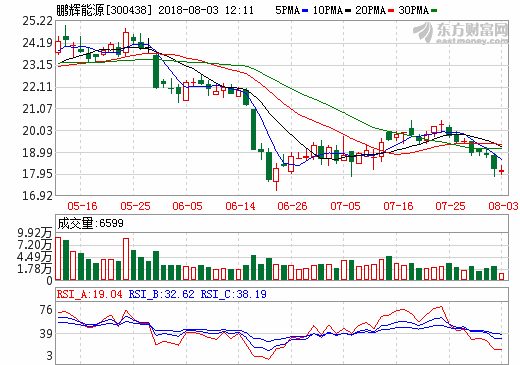Click the volume axis value 9.92万
The height and width of the screenshot is (365, 520).
point(35,233)
